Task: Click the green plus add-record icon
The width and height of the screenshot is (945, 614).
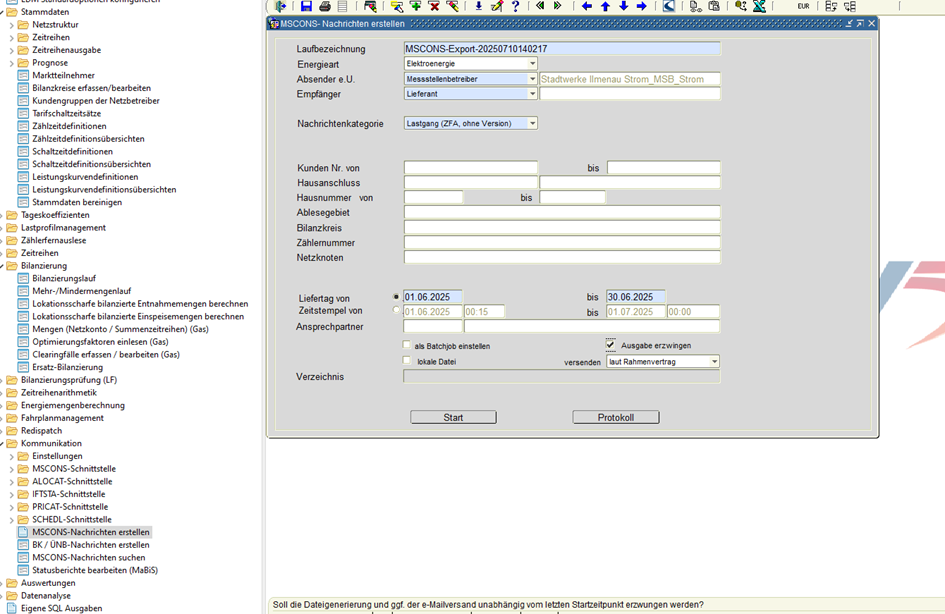Action: pos(415,6)
